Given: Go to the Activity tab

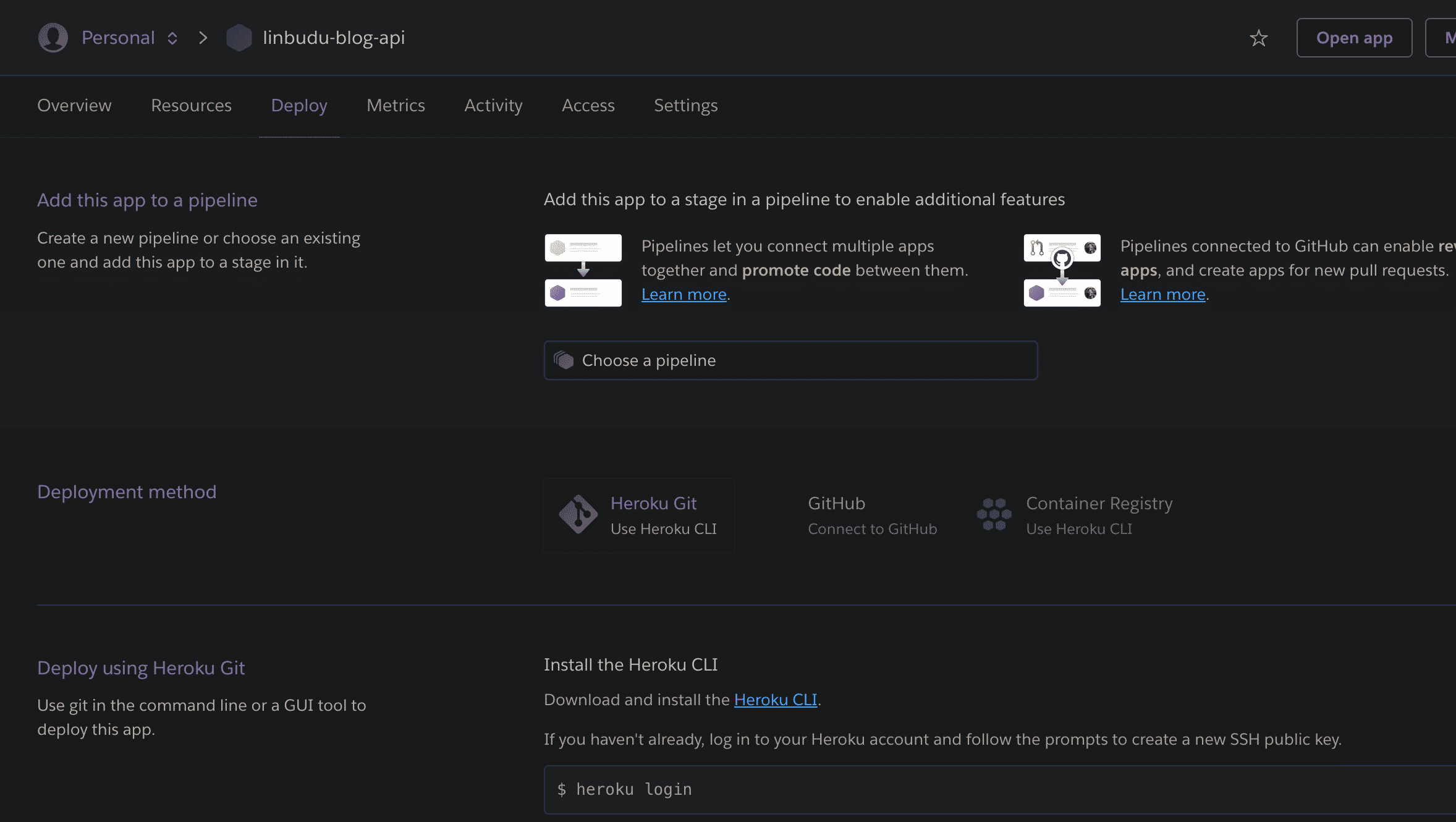Looking at the screenshot, I should tap(493, 106).
